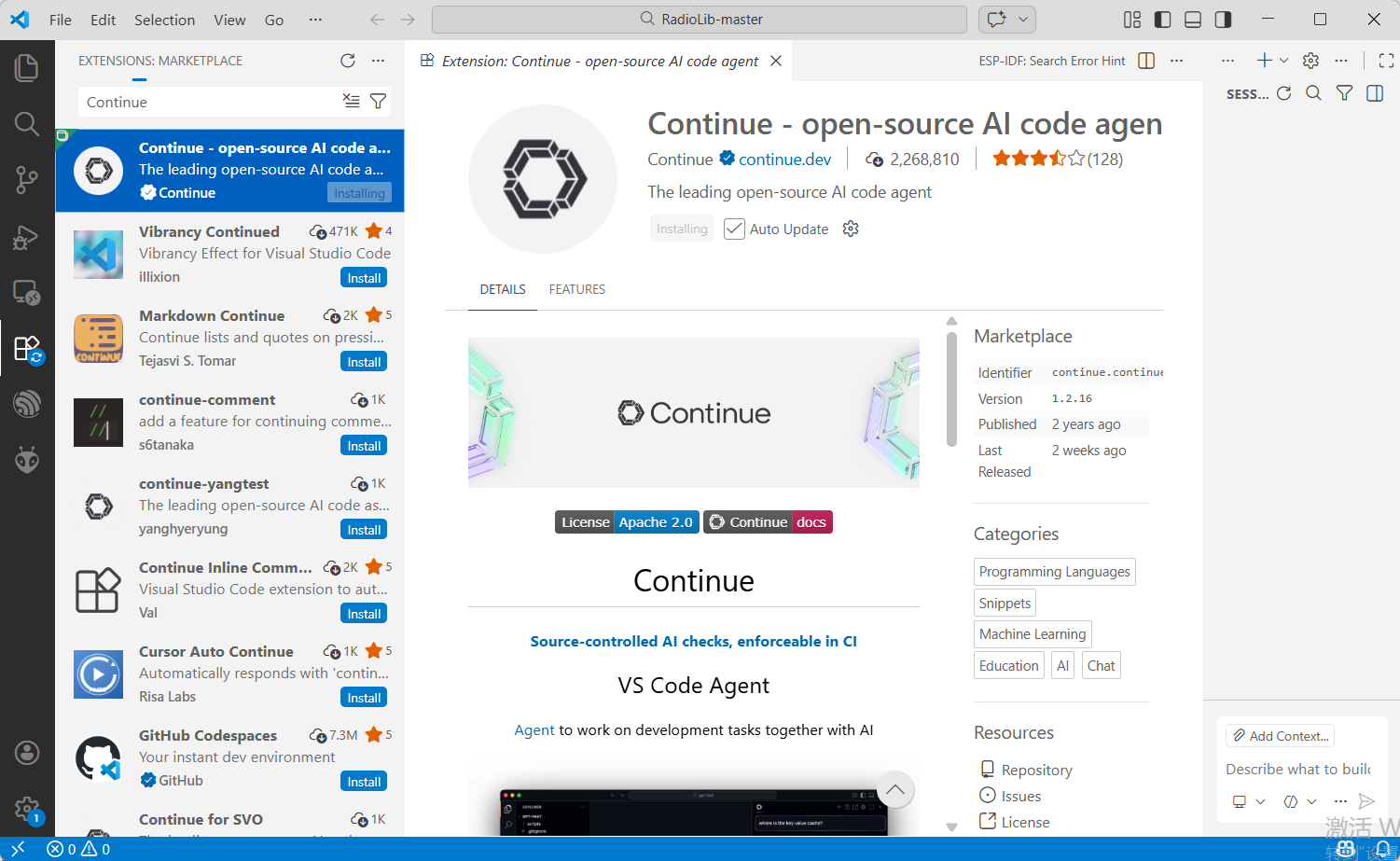Open the model picker dropdown in chat input

point(1300,801)
